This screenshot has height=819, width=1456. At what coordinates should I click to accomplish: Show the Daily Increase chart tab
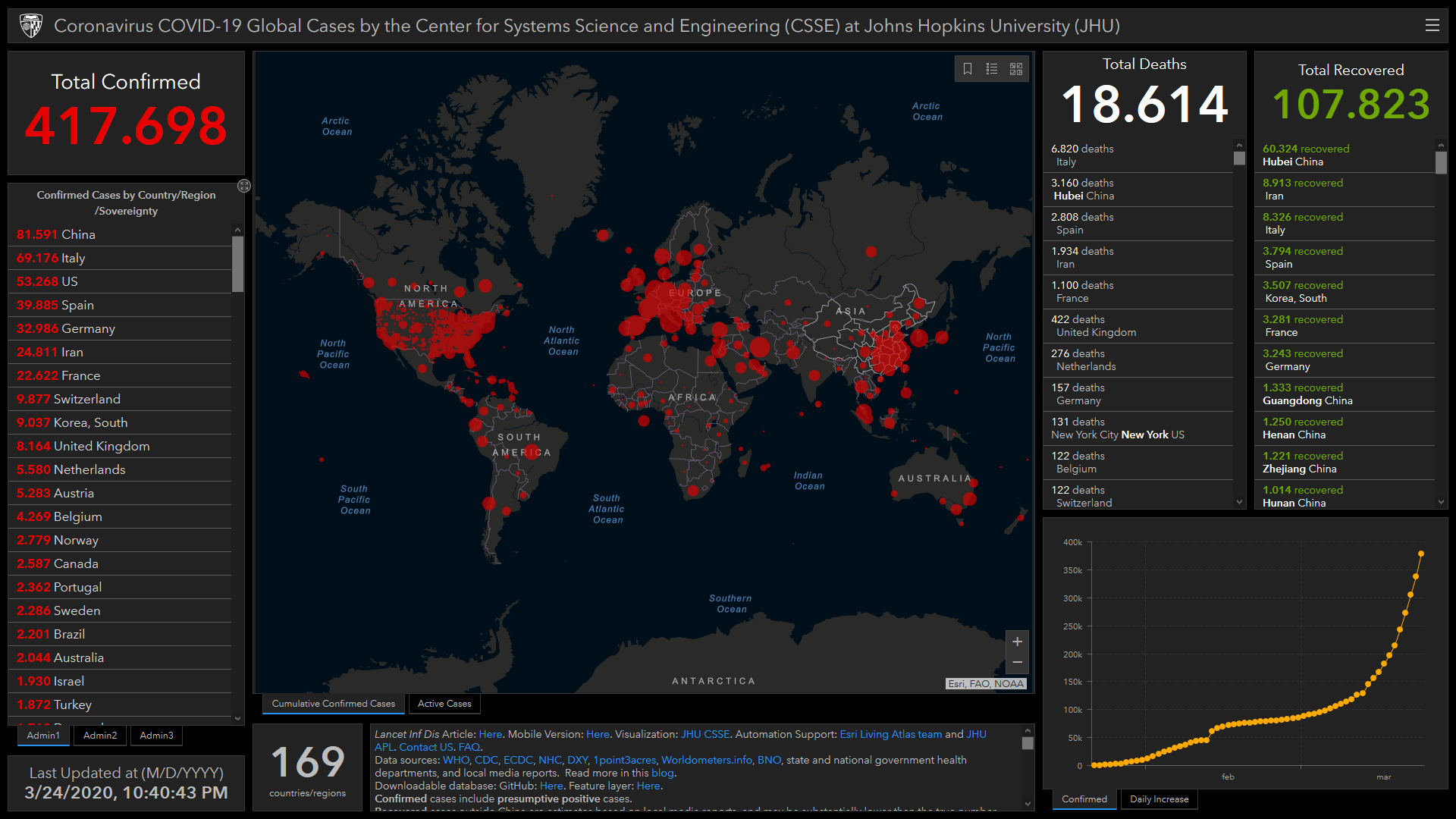pos(1159,799)
